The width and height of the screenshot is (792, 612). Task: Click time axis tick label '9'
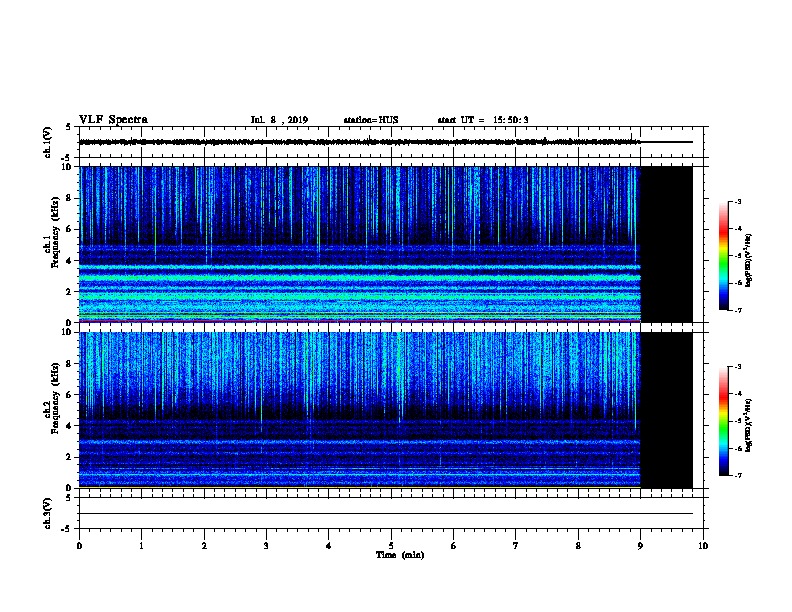click(640, 546)
